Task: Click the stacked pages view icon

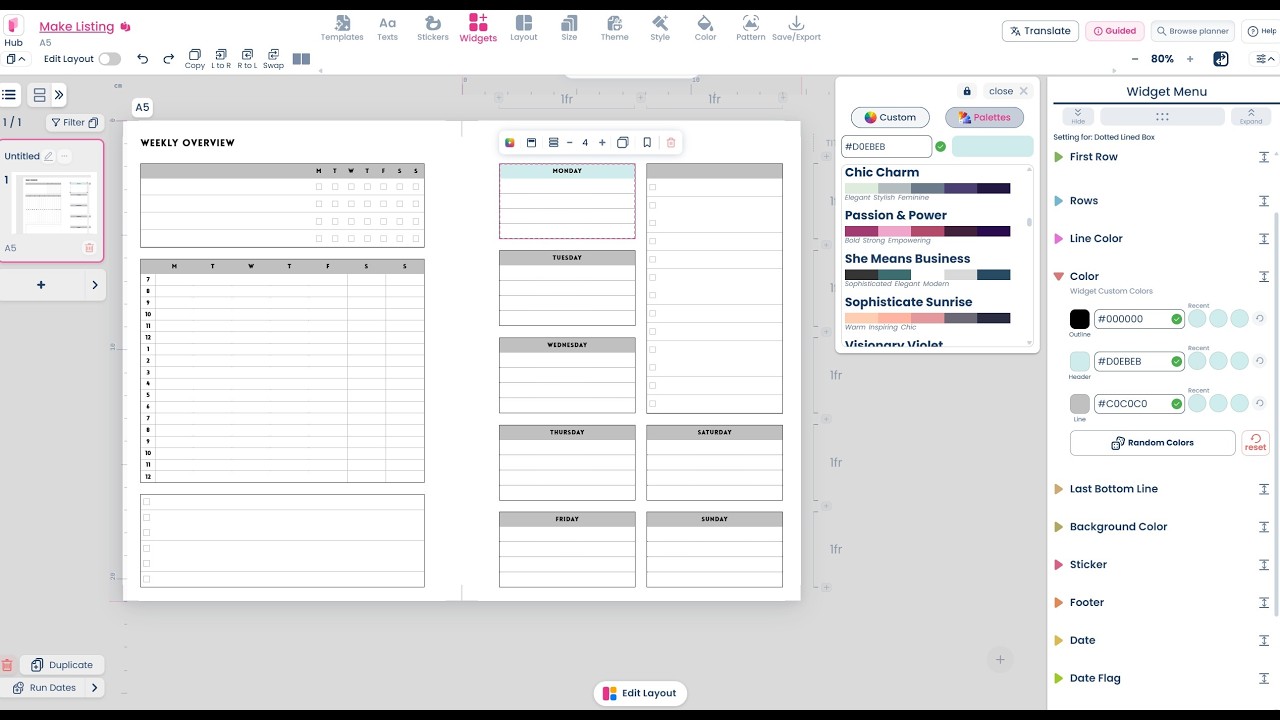Action: pyautogui.click(x=40, y=95)
